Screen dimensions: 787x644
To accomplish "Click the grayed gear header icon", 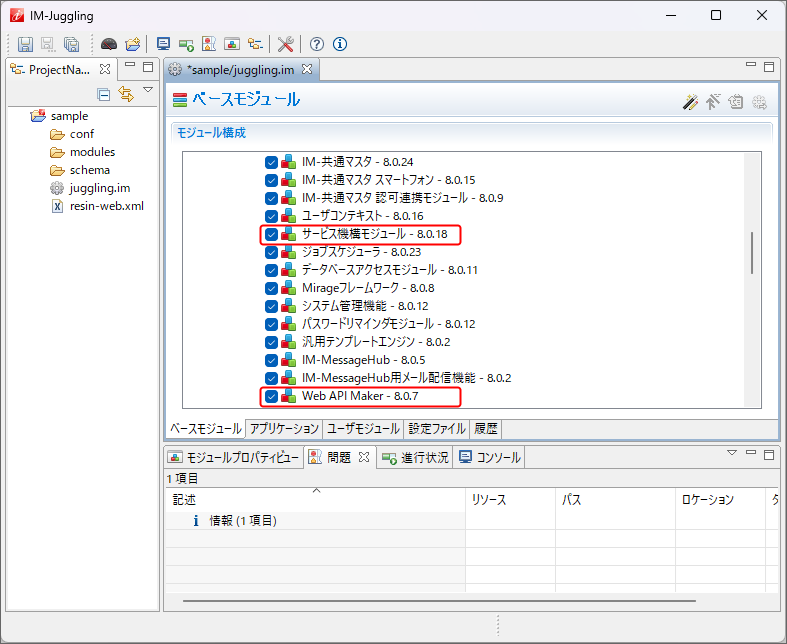I will pos(759,102).
